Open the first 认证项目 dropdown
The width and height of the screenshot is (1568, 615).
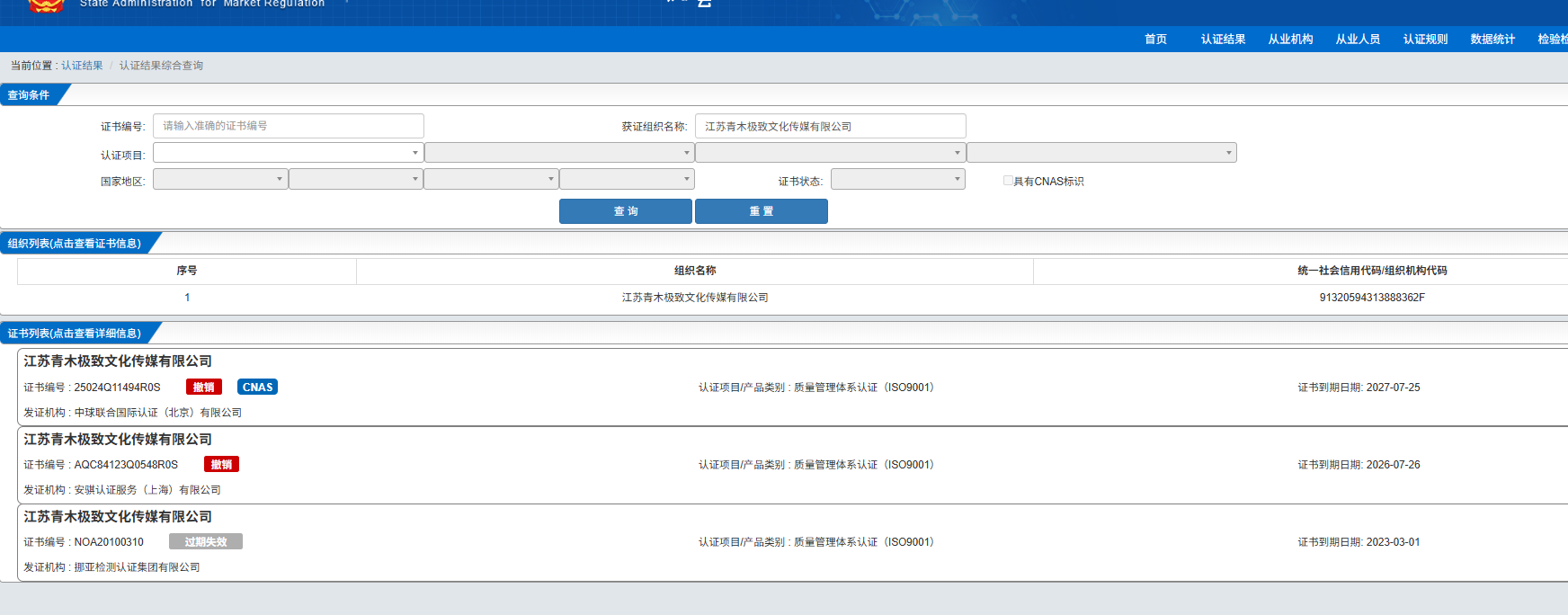pyautogui.click(x=288, y=153)
